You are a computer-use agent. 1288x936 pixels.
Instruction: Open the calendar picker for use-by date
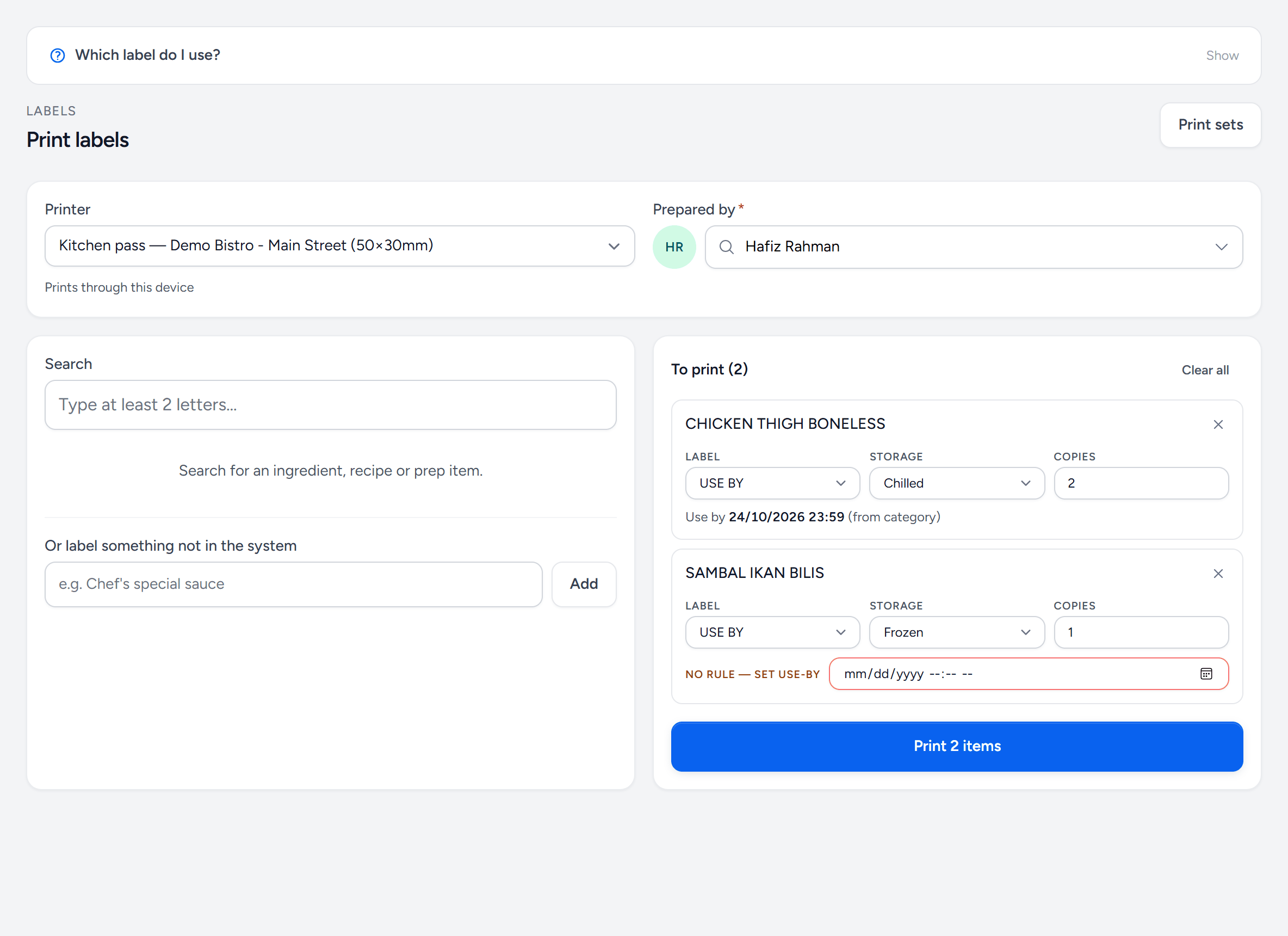1206,674
